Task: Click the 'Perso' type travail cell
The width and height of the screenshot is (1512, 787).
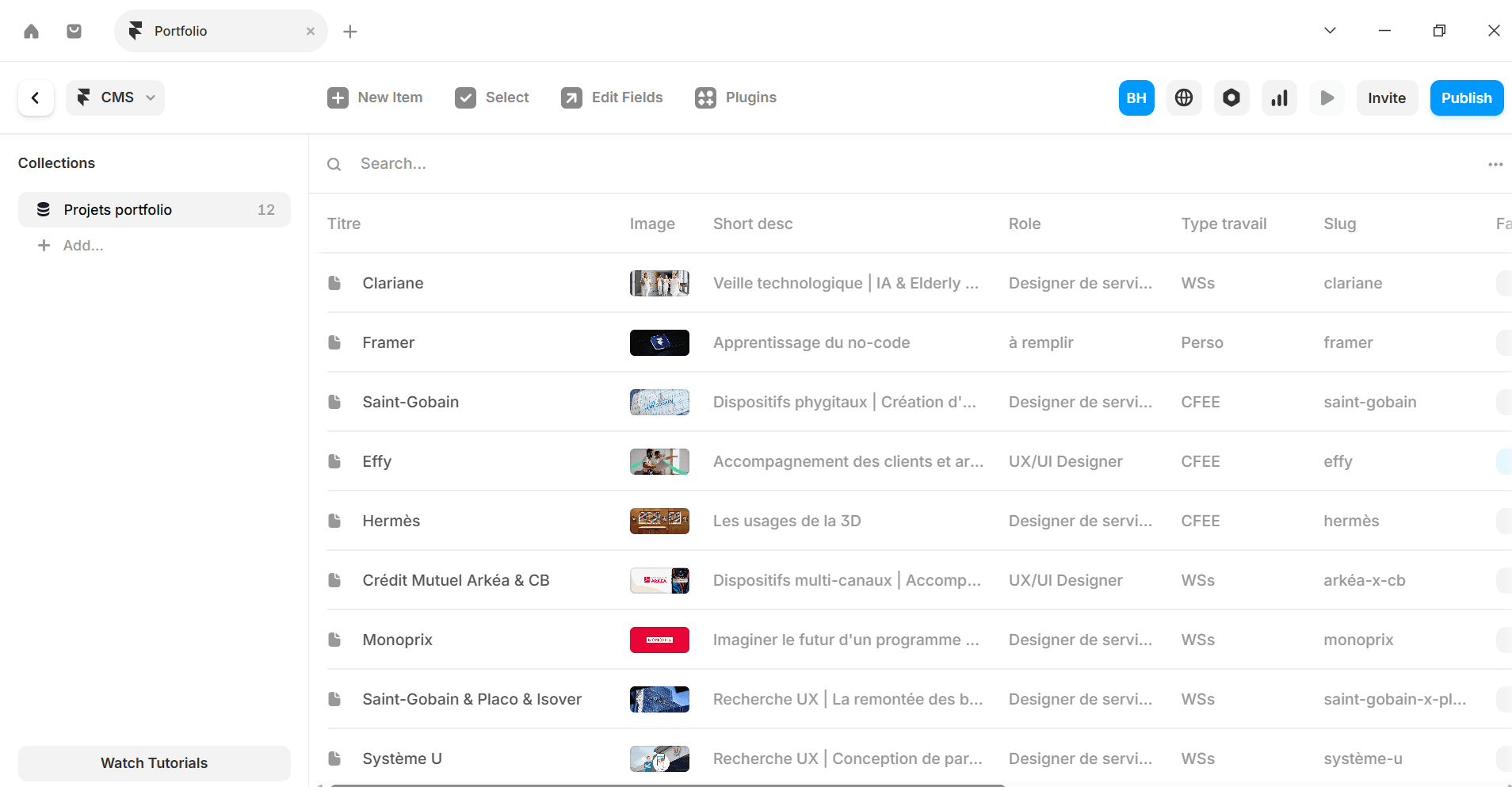Action: click(x=1202, y=342)
